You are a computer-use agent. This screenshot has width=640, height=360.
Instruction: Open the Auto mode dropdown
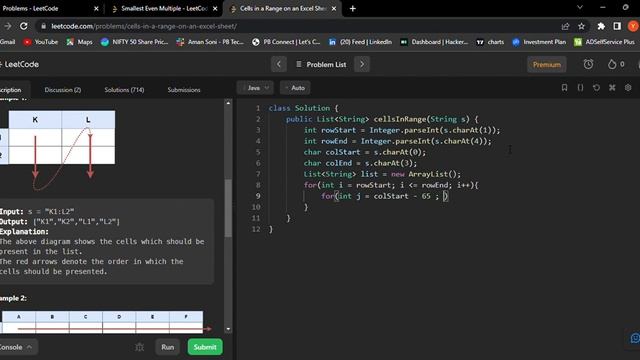[x=295, y=88]
